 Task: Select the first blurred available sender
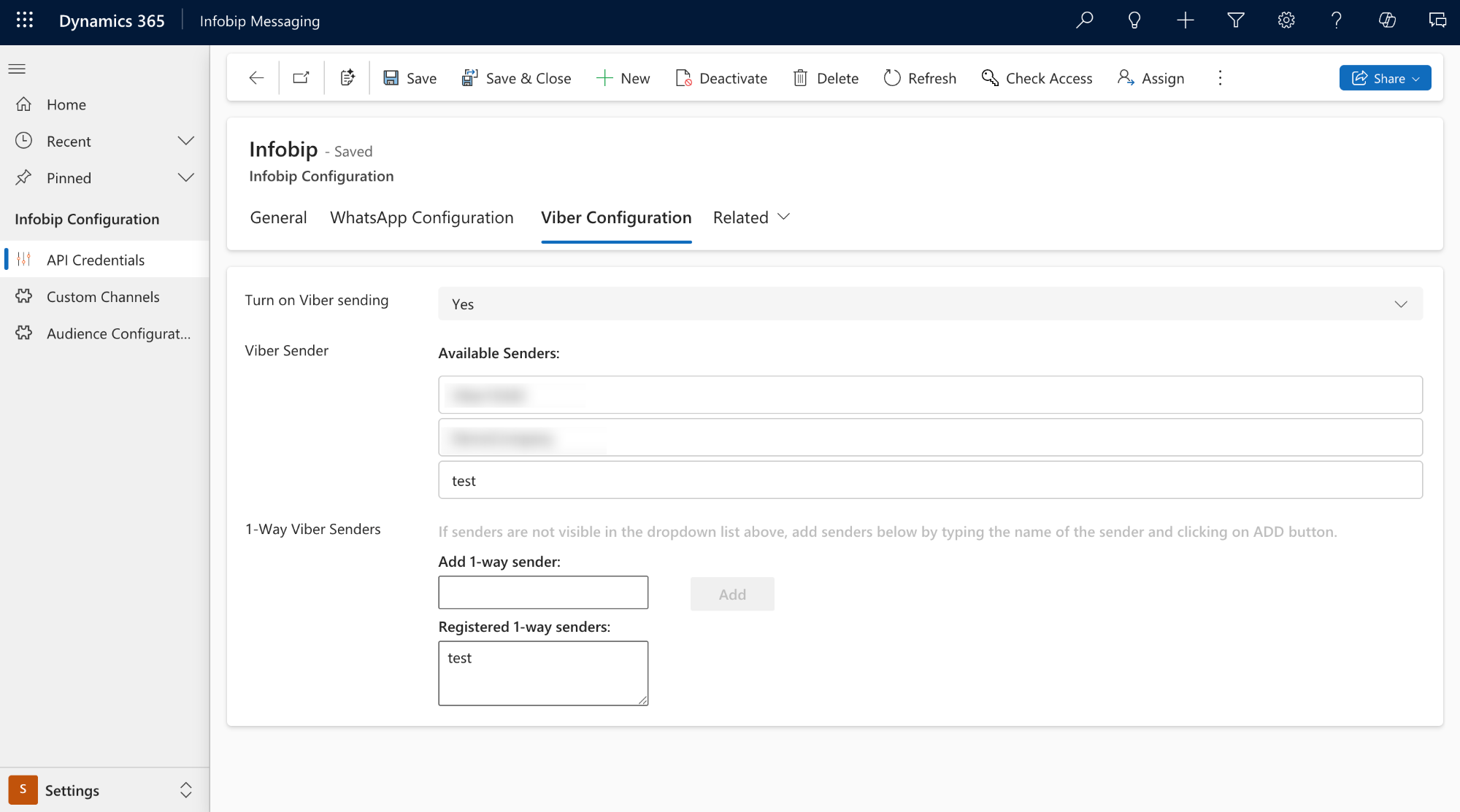pyautogui.click(x=930, y=395)
